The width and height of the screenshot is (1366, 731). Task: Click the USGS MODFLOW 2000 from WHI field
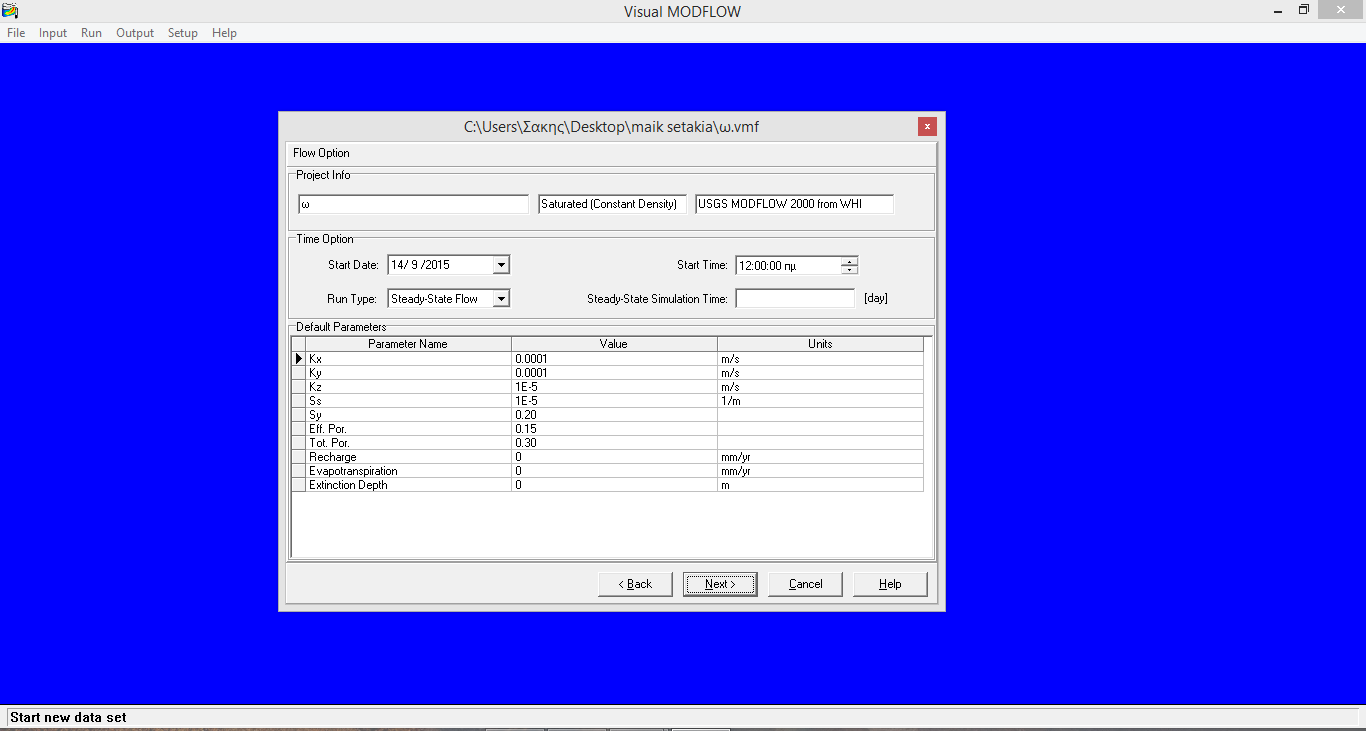(x=794, y=204)
